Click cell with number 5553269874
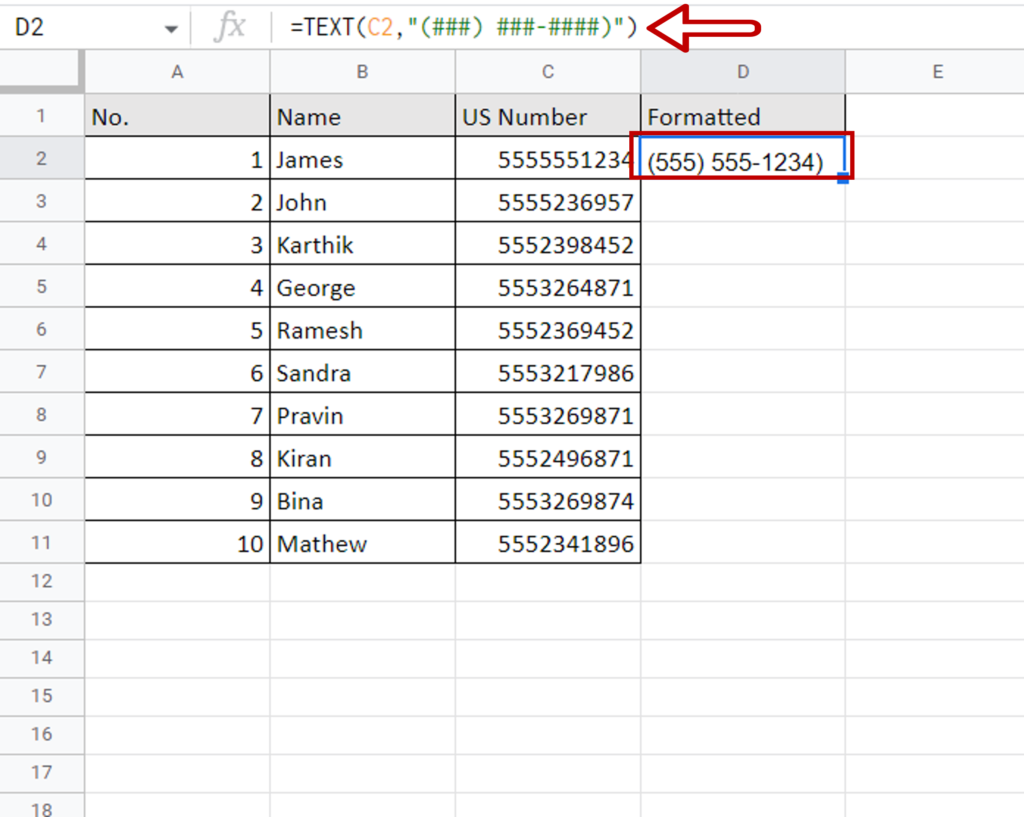This screenshot has height=817, width=1024. pyautogui.click(x=548, y=500)
